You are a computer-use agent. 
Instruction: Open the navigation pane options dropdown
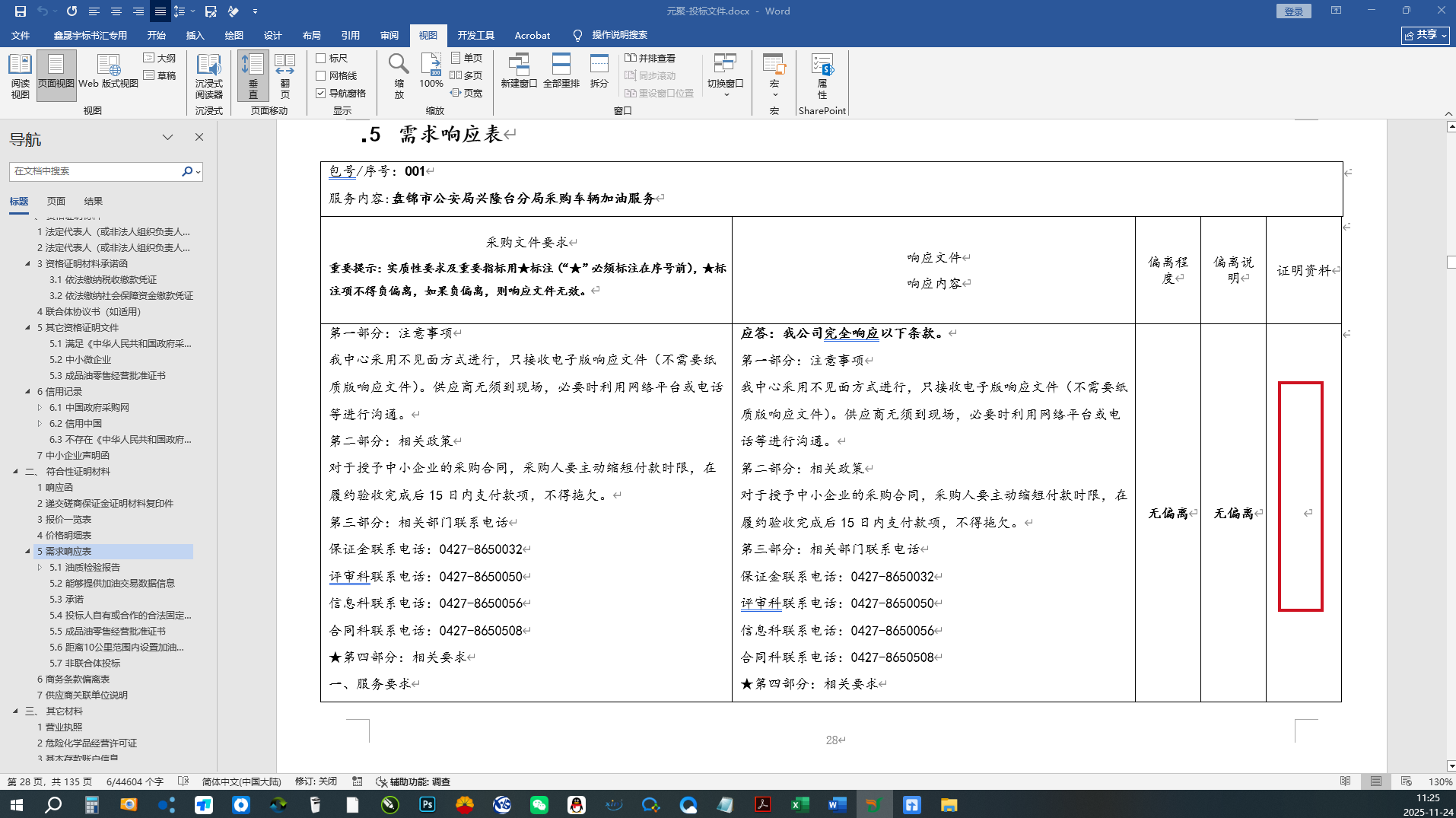coord(167,138)
